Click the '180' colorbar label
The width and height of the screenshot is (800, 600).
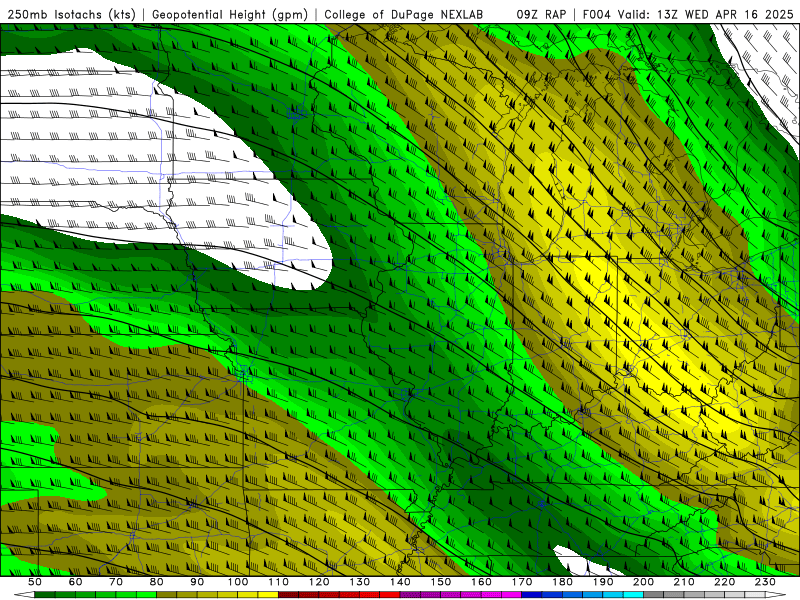point(563,582)
